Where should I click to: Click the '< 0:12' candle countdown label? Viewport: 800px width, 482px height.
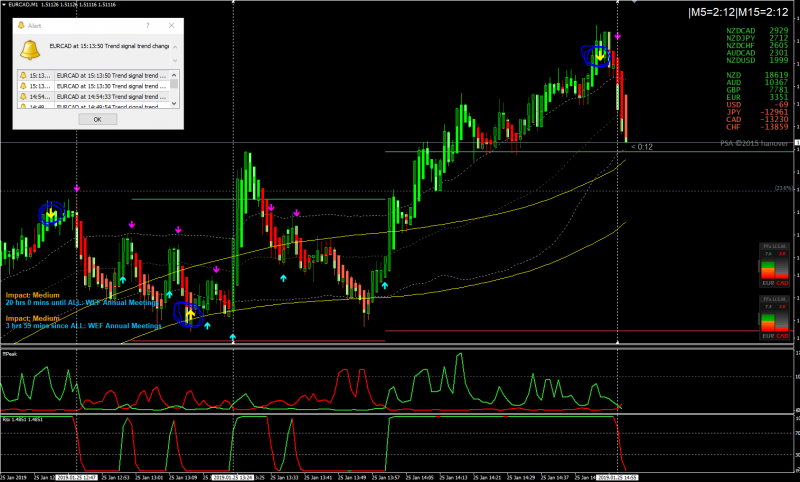(642, 147)
